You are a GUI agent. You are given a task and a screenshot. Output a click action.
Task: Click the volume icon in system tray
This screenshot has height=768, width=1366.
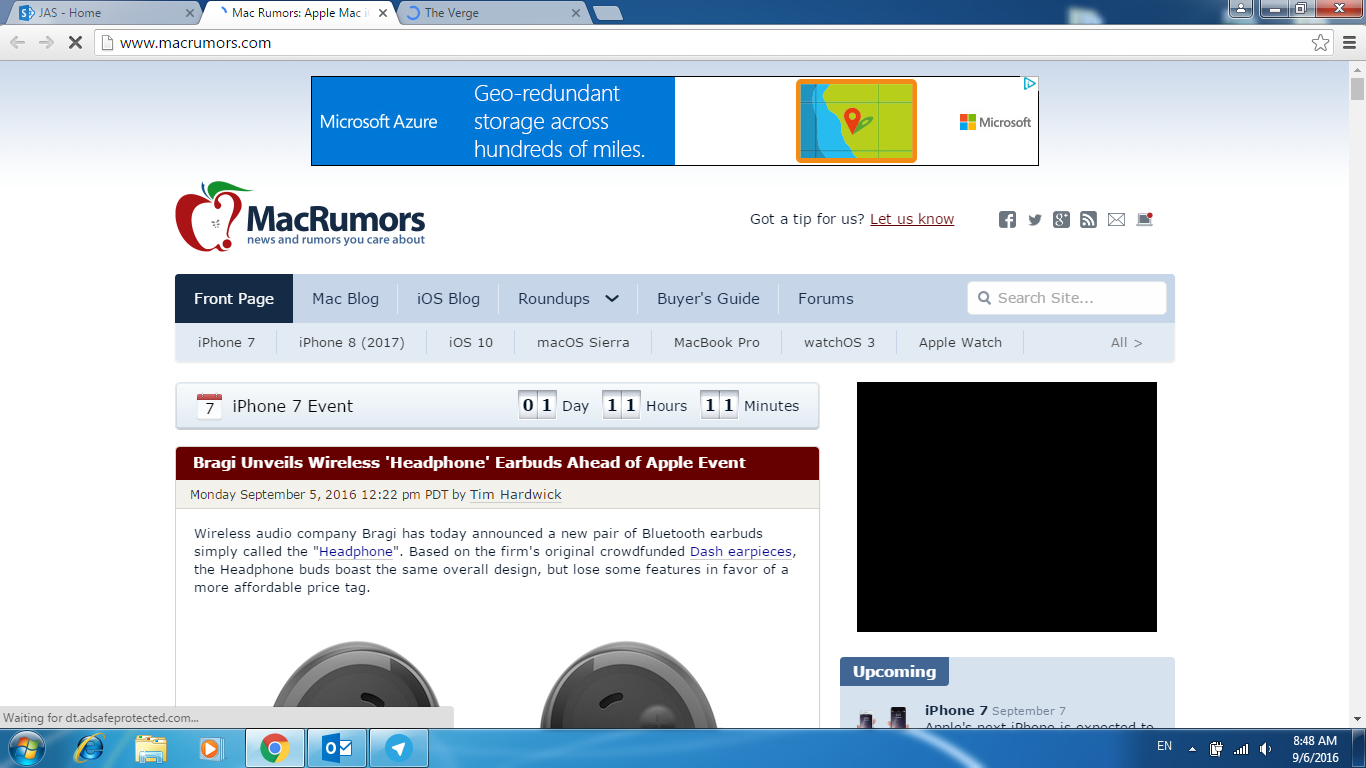tap(1266, 748)
